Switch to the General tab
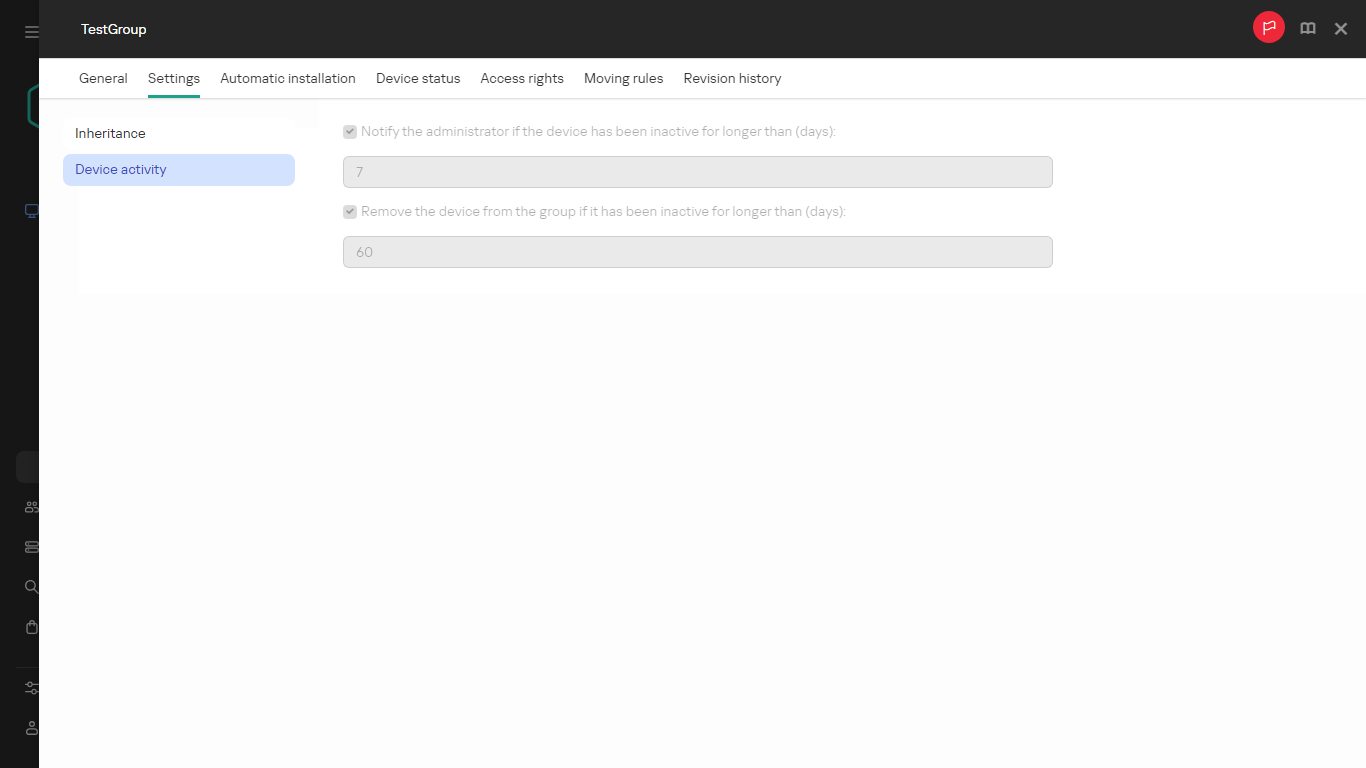Viewport: 1366px width, 768px height. [x=103, y=78]
